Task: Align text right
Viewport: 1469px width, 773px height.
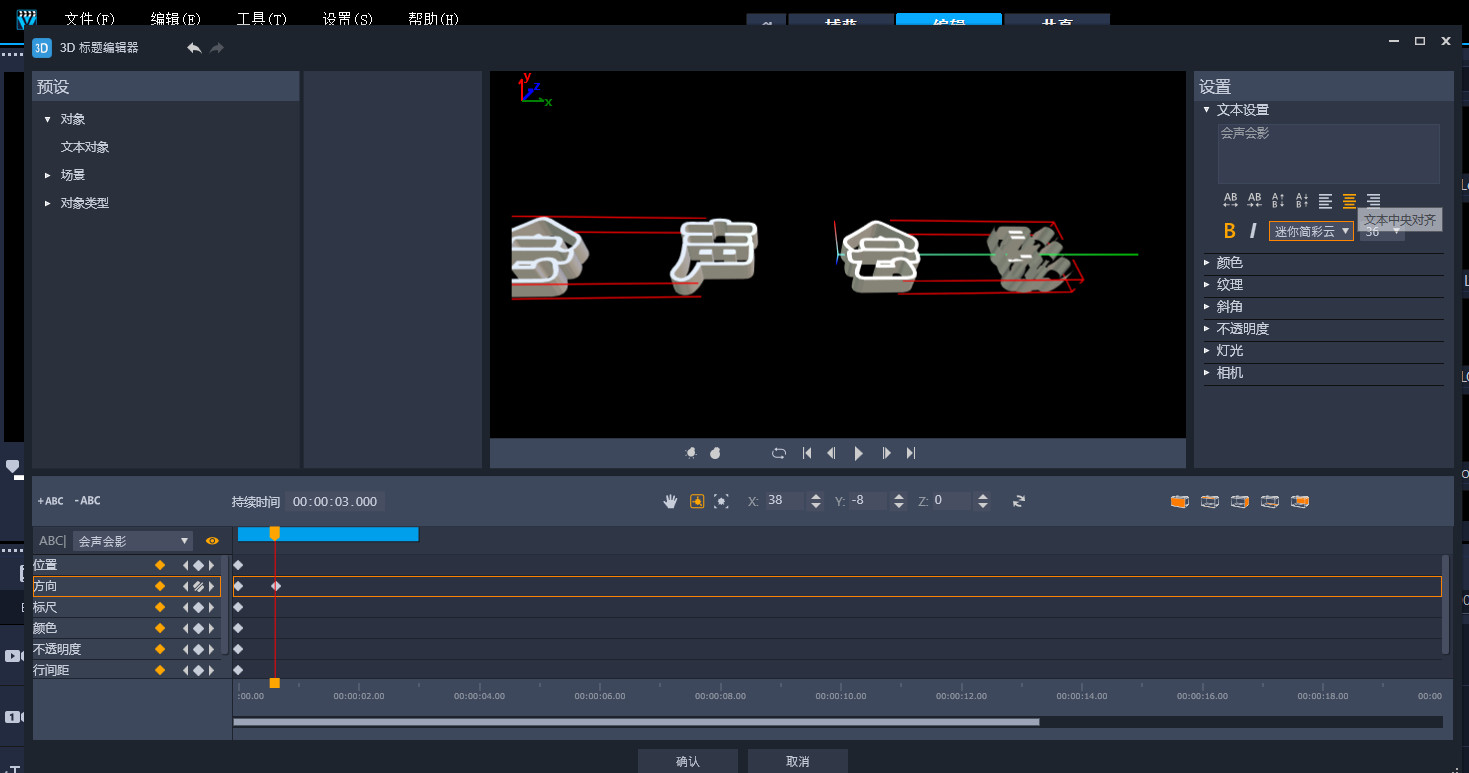Action: pyautogui.click(x=1373, y=201)
